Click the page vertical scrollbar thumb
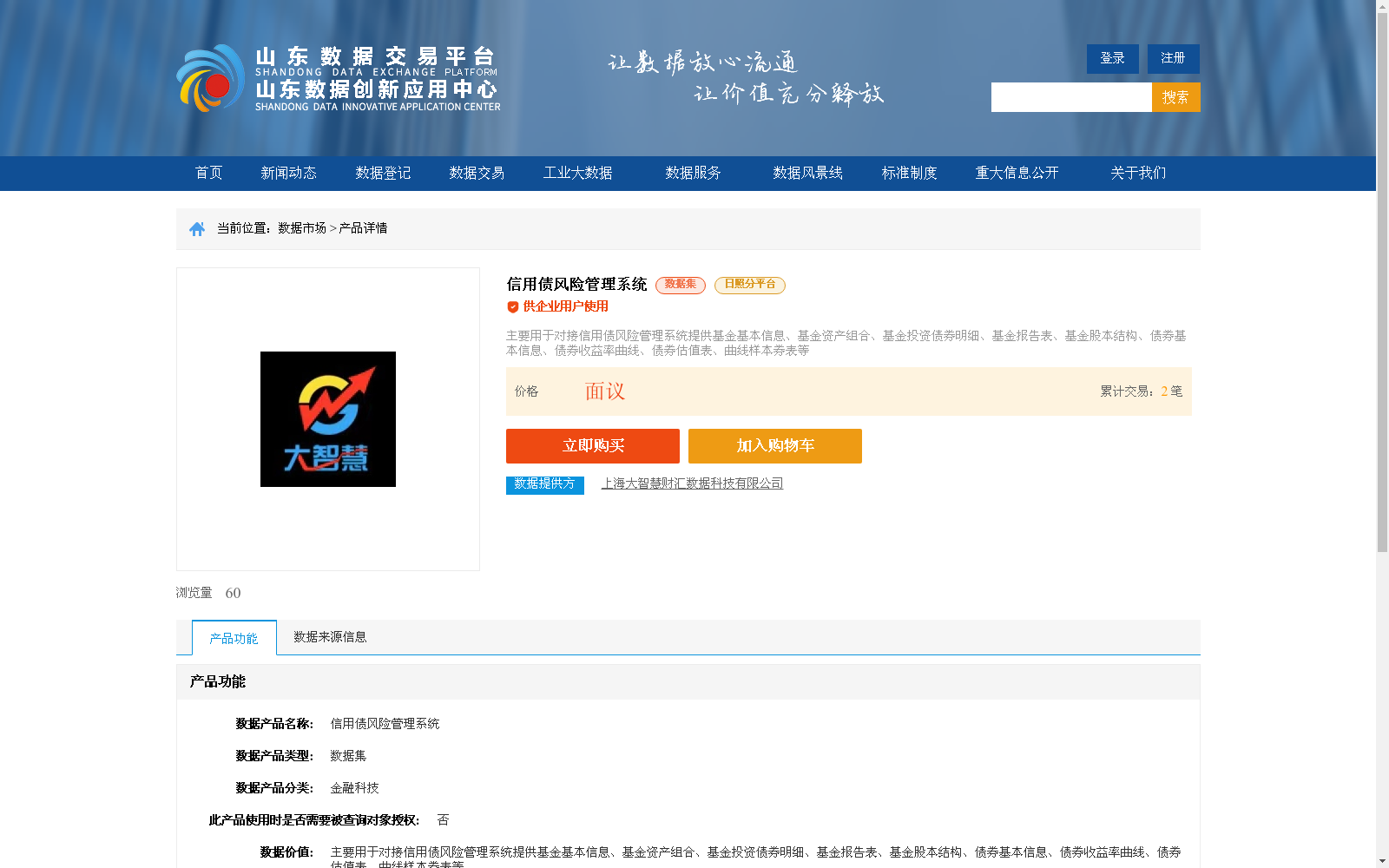The width and height of the screenshot is (1389, 868). tap(1382, 283)
